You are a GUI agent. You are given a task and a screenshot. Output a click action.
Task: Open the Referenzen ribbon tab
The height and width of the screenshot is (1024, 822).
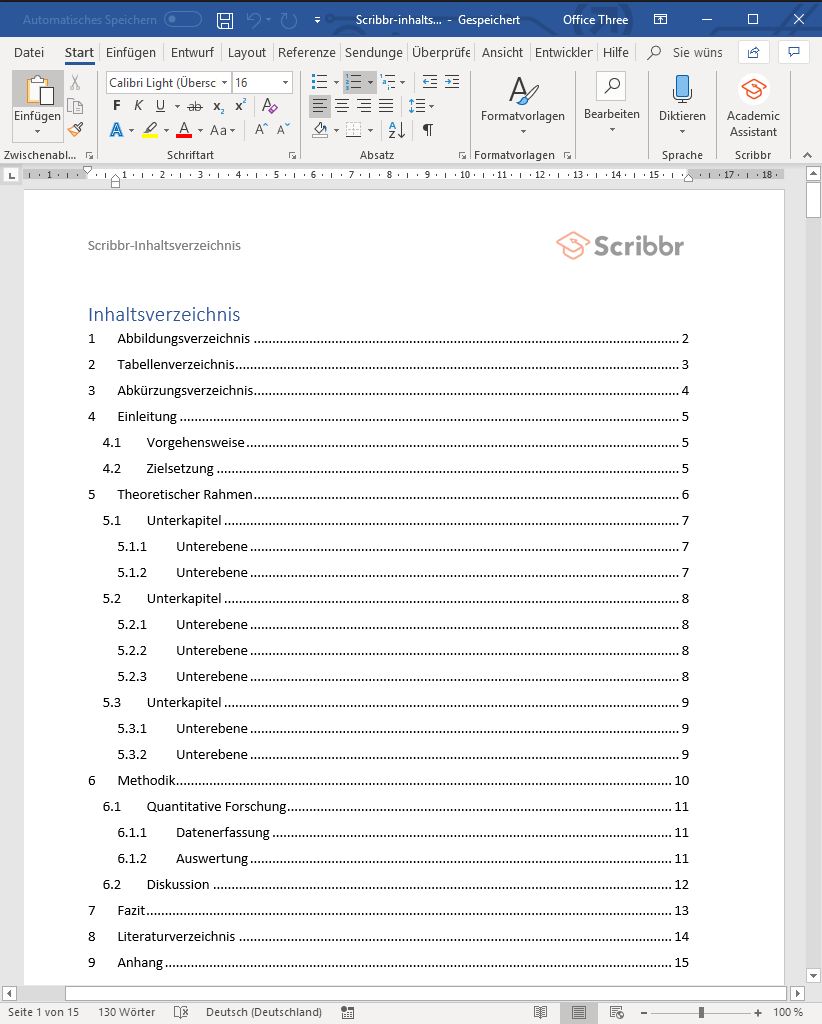(306, 52)
